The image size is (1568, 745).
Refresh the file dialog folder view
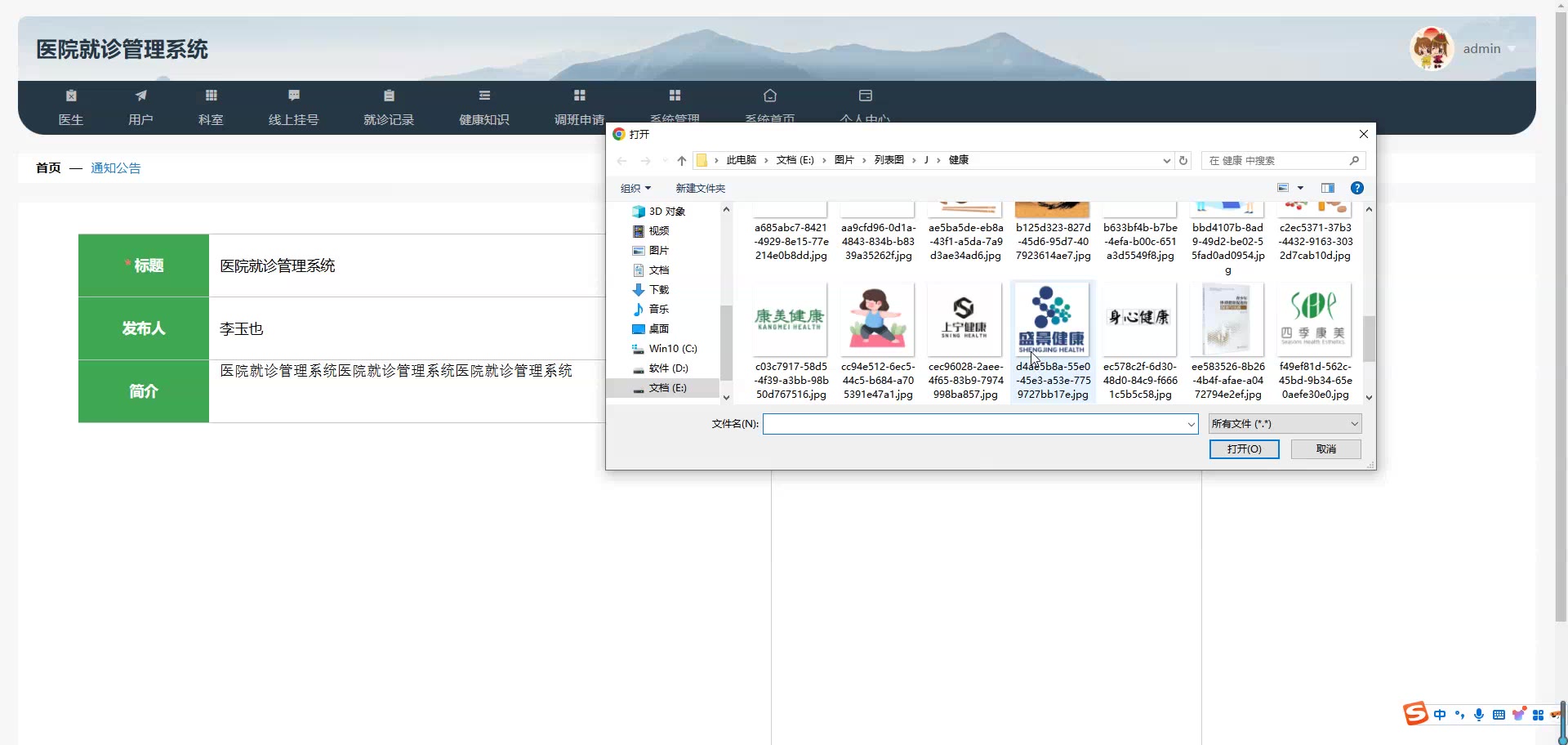(x=1183, y=160)
